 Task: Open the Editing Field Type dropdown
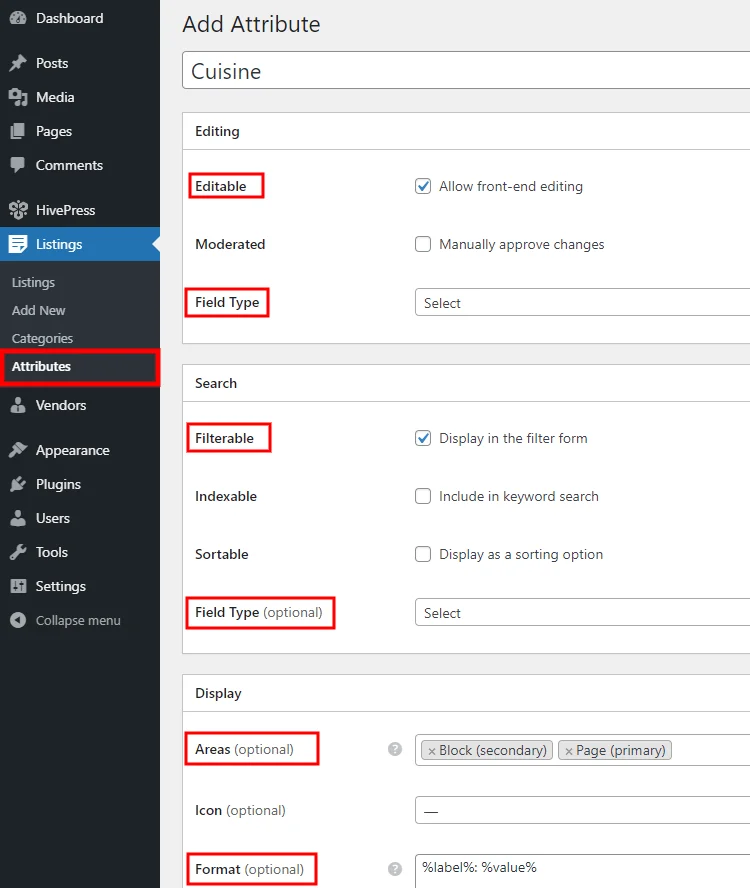pyautogui.click(x=580, y=302)
